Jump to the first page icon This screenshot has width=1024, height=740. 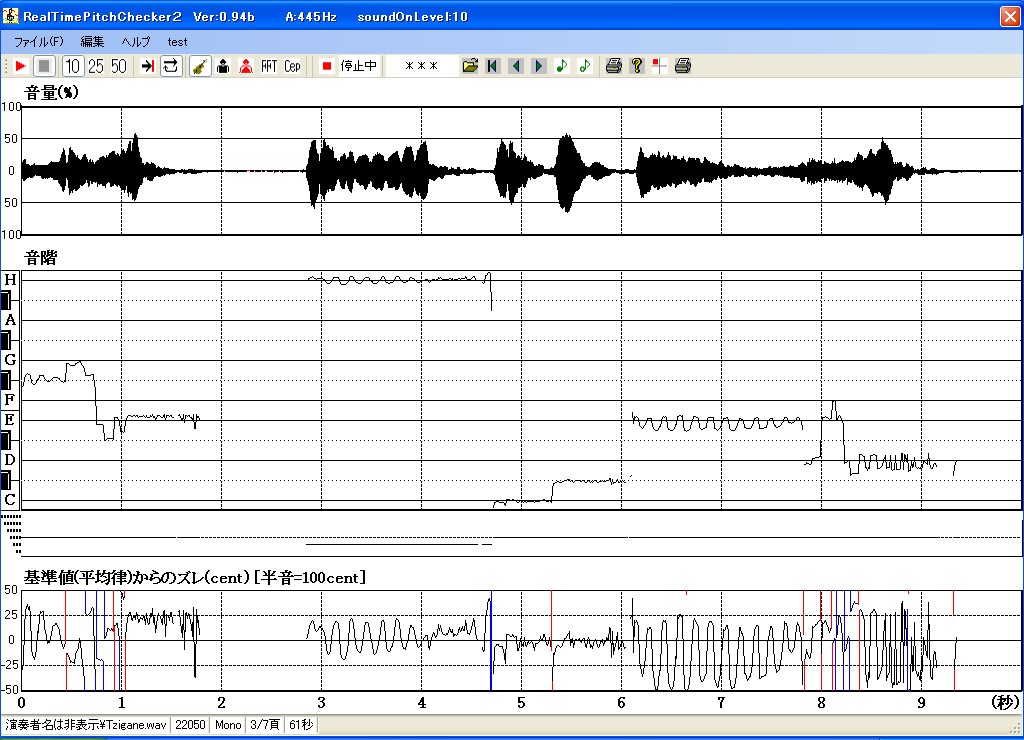click(x=493, y=66)
